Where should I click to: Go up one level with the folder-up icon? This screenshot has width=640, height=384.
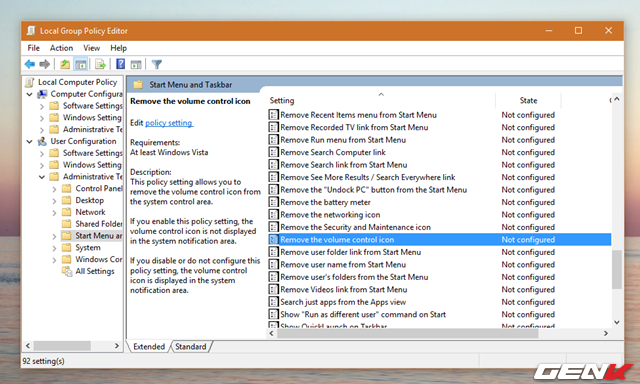(x=64, y=64)
